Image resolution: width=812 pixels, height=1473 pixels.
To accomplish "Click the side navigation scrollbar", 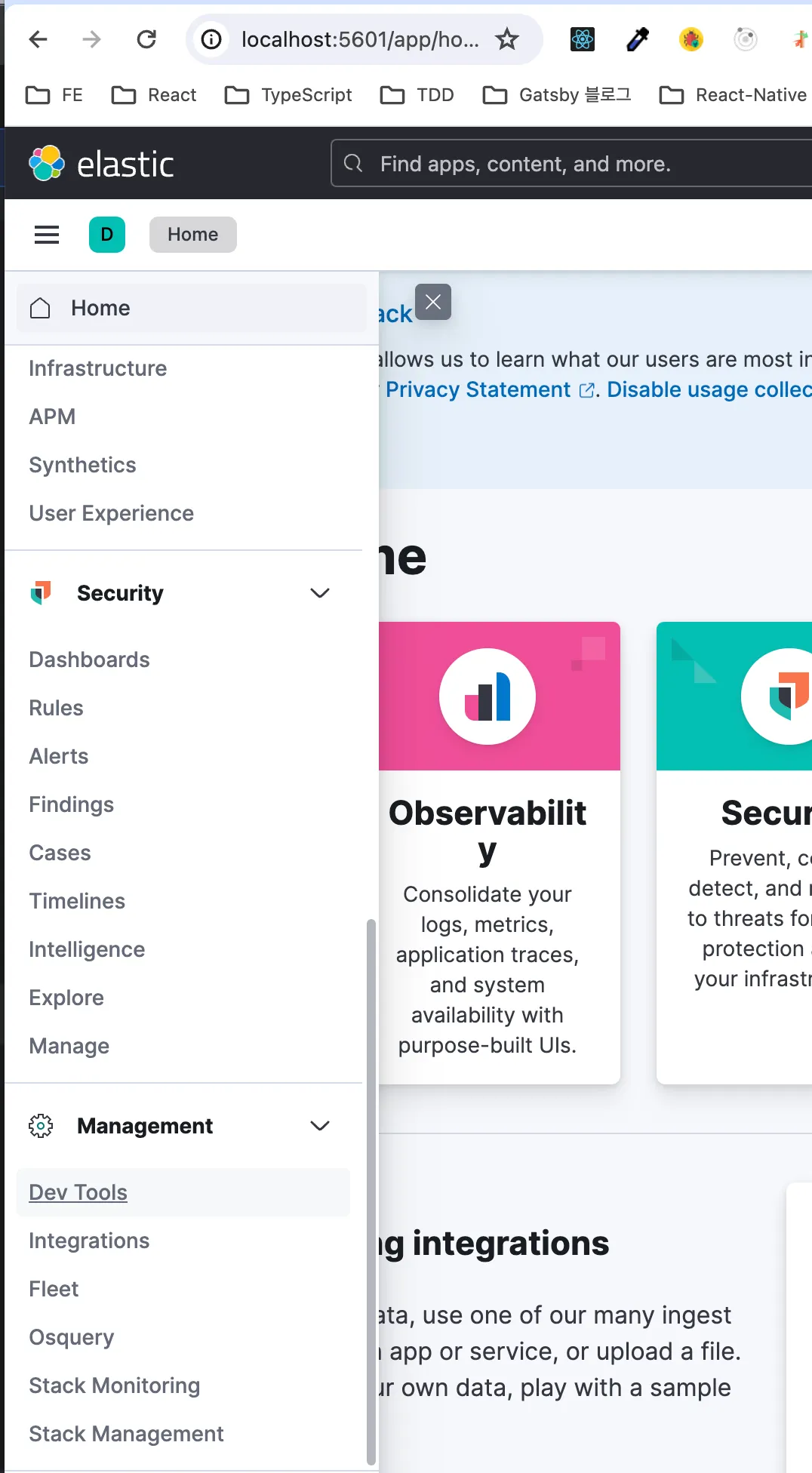I will 371,1192.
